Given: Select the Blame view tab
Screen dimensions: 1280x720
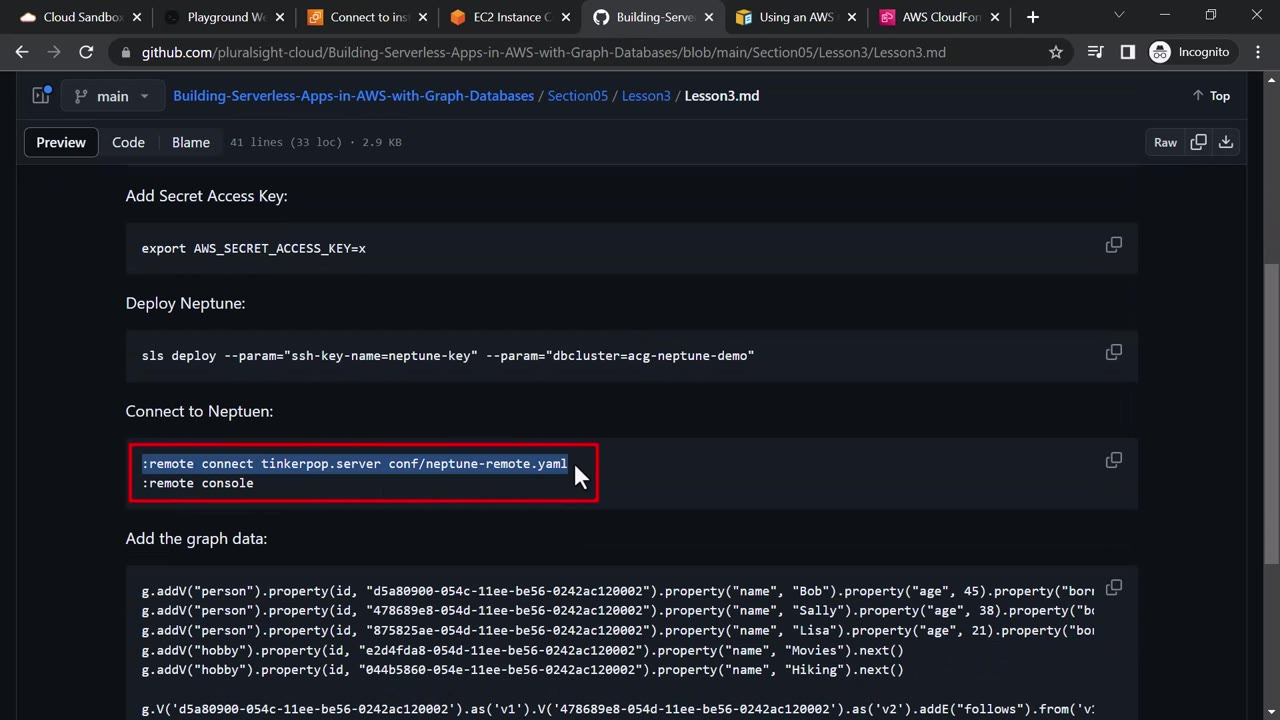Looking at the screenshot, I should (x=191, y=142).
